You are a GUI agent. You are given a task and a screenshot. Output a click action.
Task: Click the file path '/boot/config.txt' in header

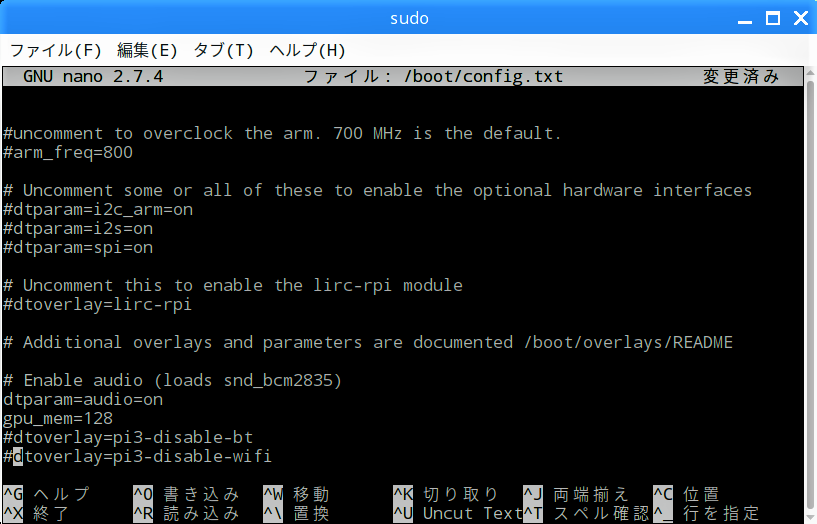(484, 77)
